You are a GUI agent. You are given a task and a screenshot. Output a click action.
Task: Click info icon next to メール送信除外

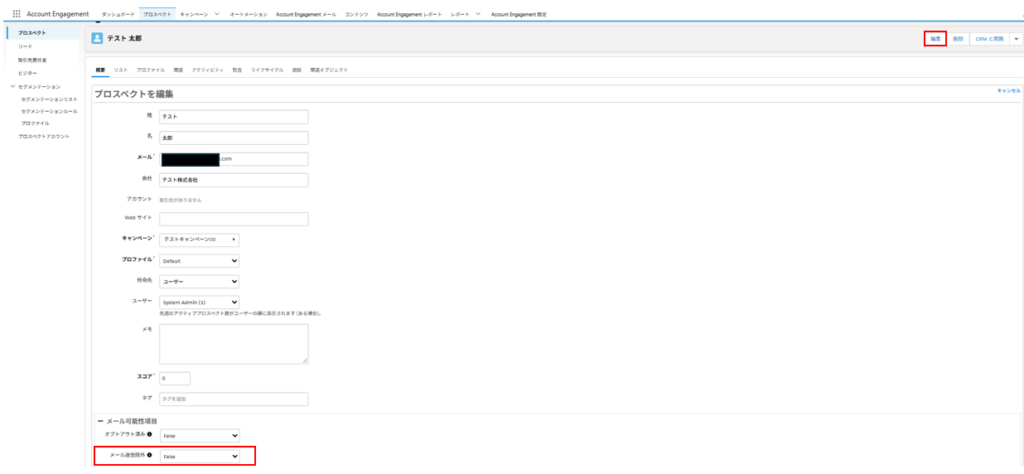[x=150, y=455]
